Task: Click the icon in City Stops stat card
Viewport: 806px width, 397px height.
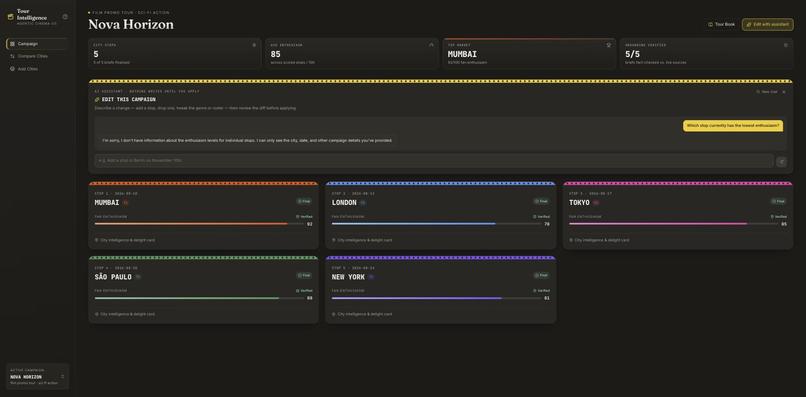Action: point(254,45)
